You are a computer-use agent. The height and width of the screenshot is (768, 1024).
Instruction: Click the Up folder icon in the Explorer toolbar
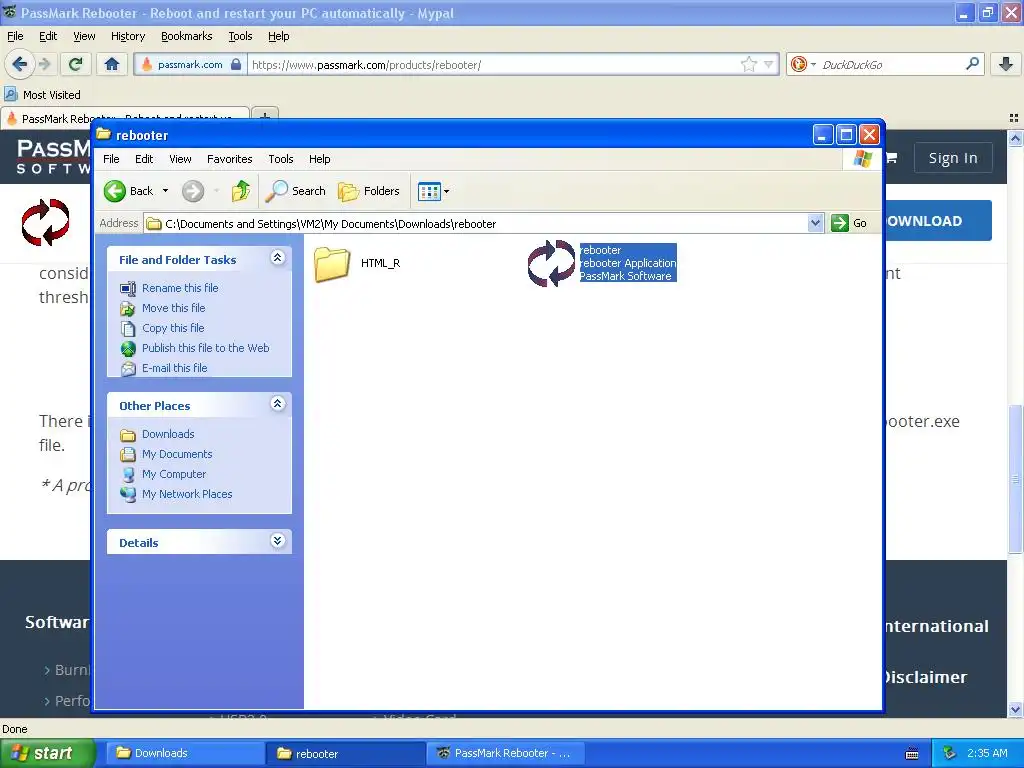coord(240,191)
